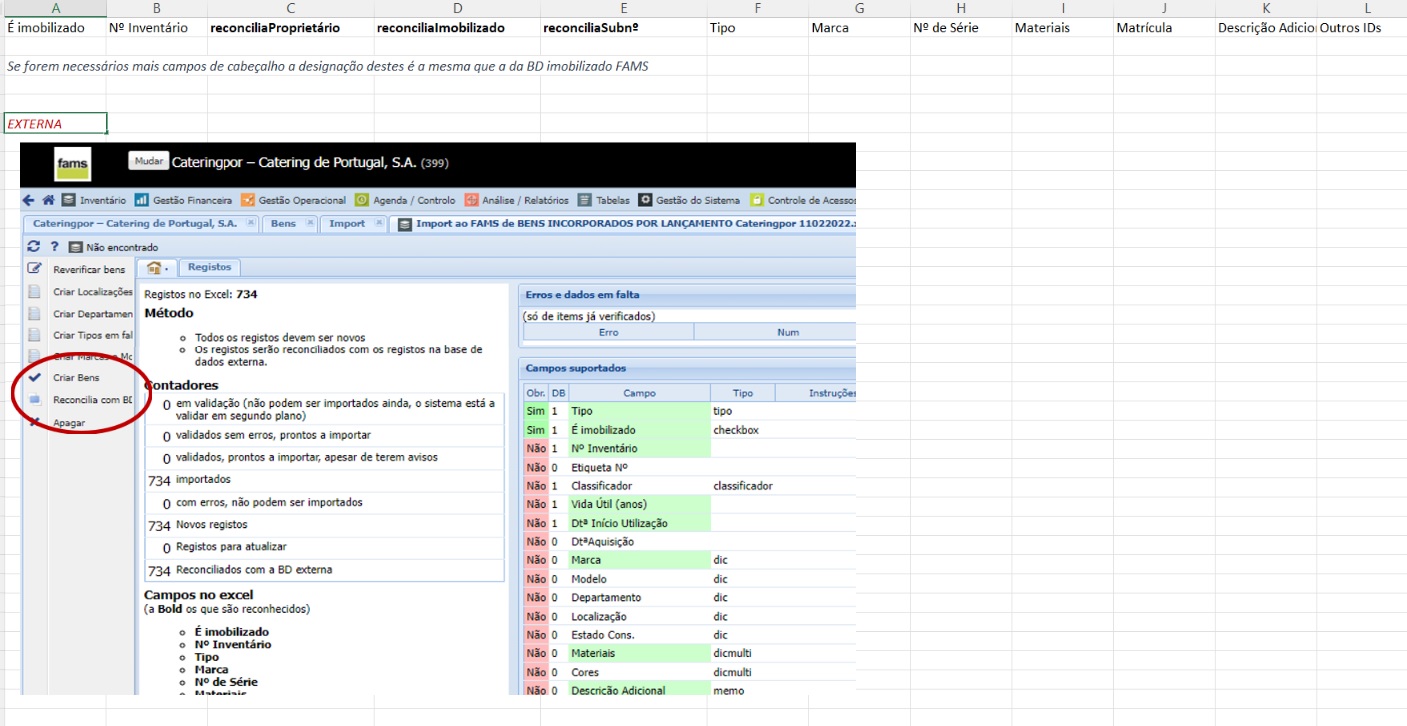
Task: Click the home icon in FAMS toolbar
Action: click(x=48, y=200)
